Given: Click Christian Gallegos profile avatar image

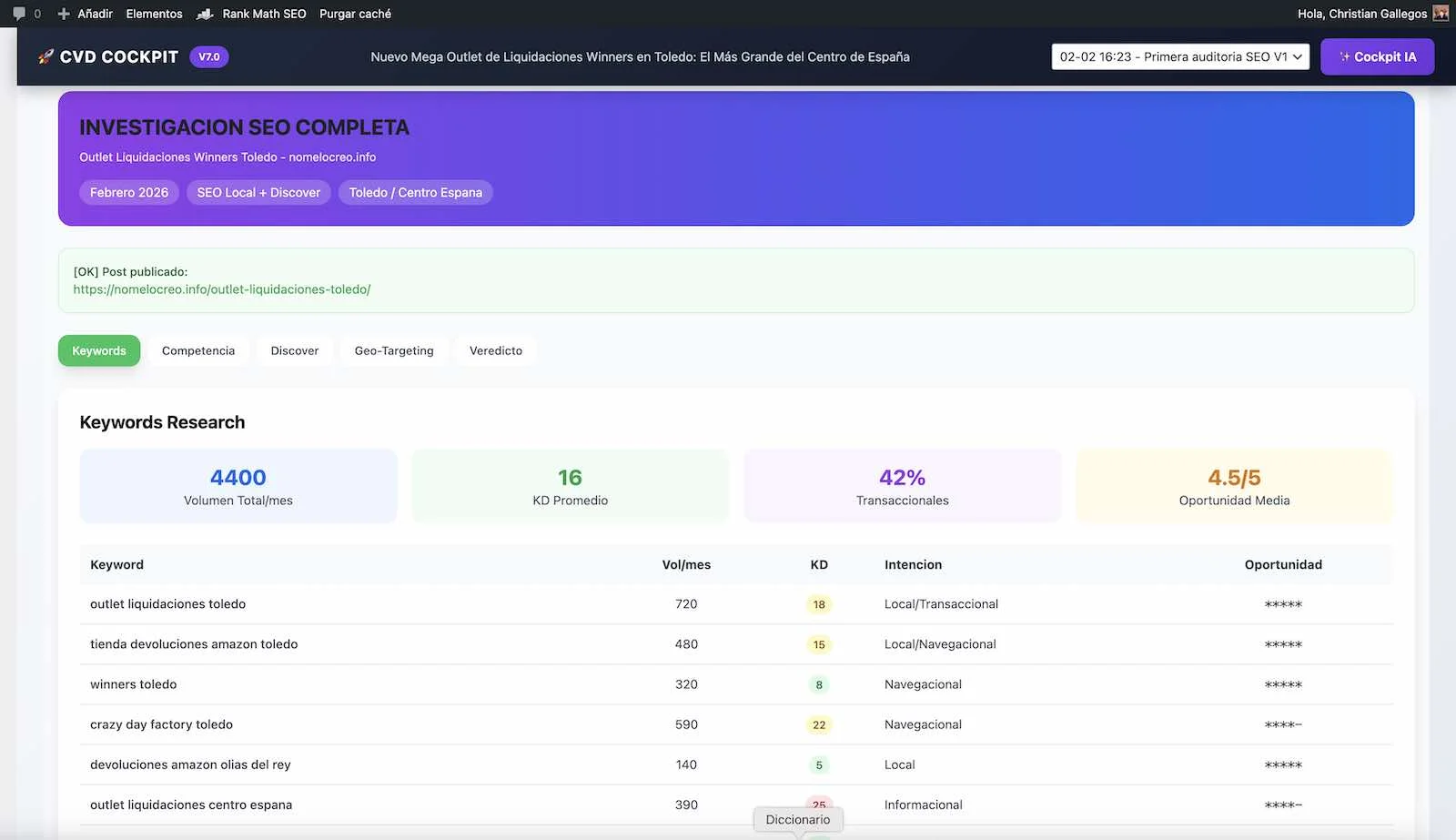Looking at the screenshot, I should (1441, 14).
